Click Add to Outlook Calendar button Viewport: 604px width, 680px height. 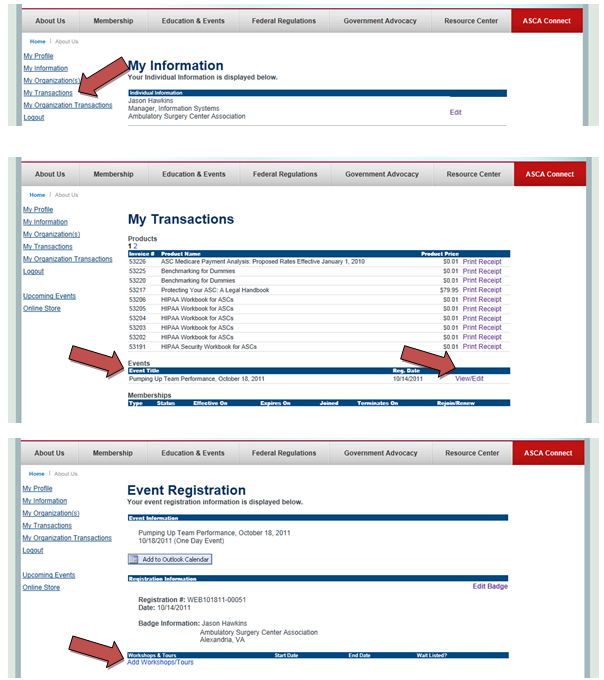point(170,559)
